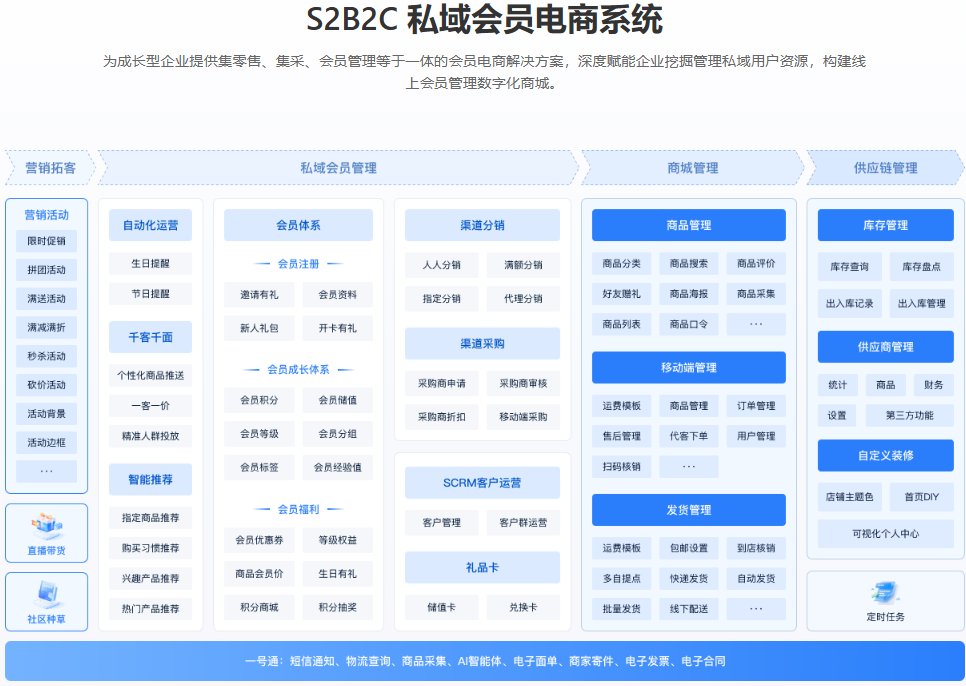Open 首页DIY in 自定义装修
This screenshot has height=686, width=966.
921,496
